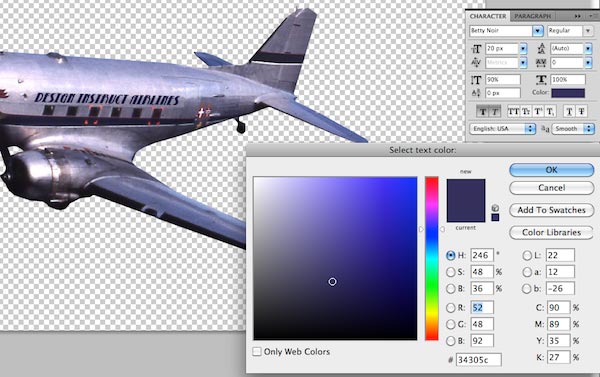Click the blue value field showing 92
This screenshot has height=377, width=600.
pyautogui.click(x=482, y=341)
